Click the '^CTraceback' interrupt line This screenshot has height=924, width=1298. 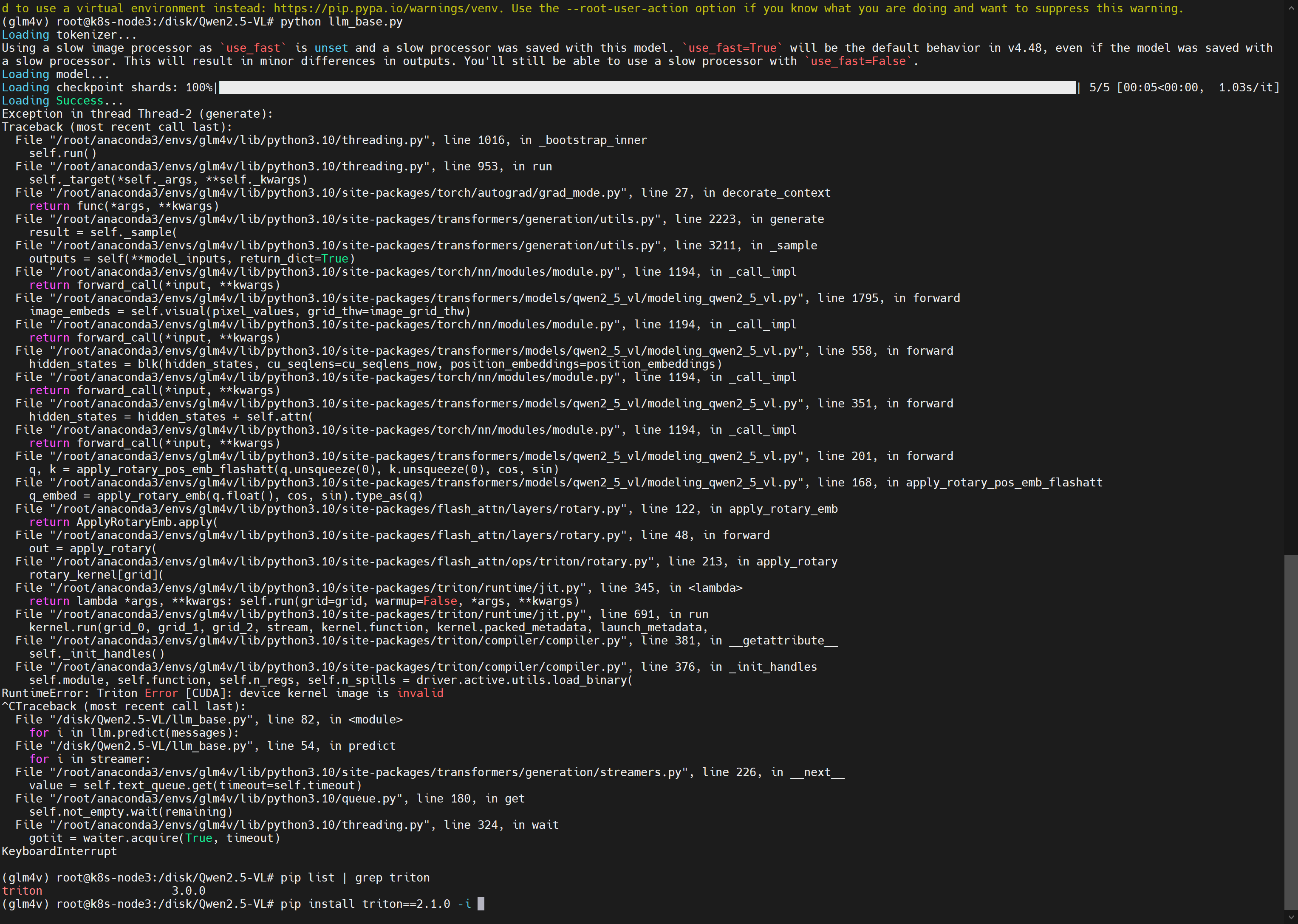coord(123,706)
